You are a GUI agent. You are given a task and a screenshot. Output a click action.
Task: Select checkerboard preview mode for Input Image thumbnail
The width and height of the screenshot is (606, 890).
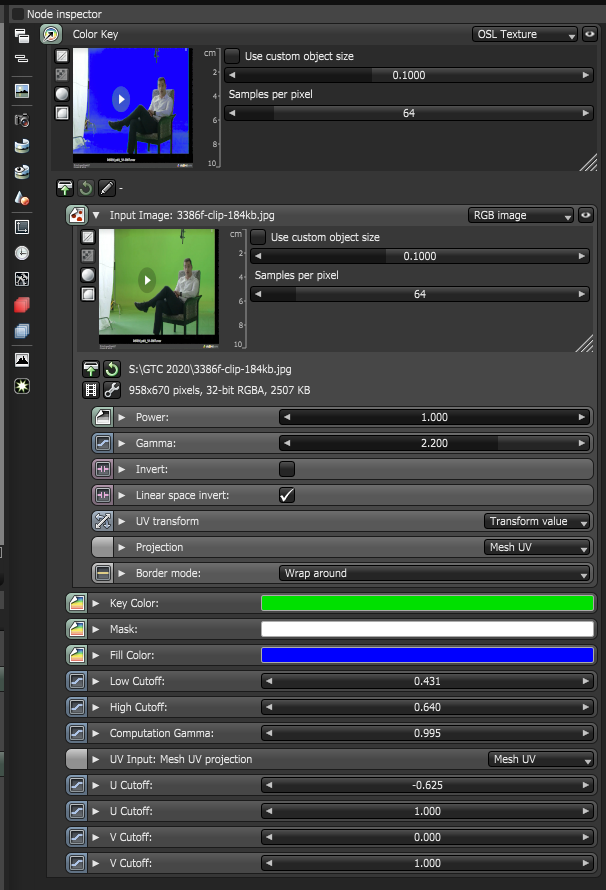tap(88, 255)
